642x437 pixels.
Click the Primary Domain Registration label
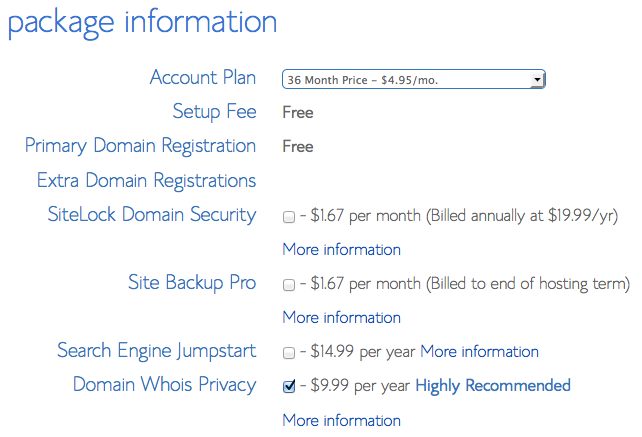(140, 146)
